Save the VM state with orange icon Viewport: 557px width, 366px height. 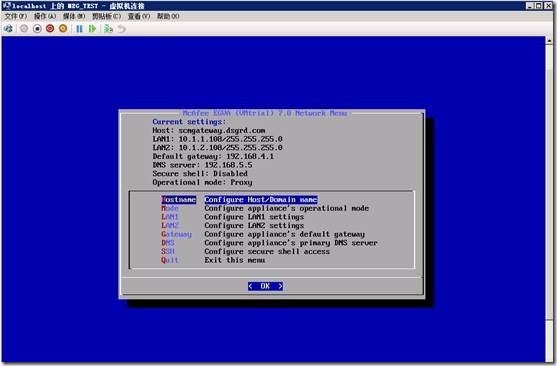pos(63,28)
